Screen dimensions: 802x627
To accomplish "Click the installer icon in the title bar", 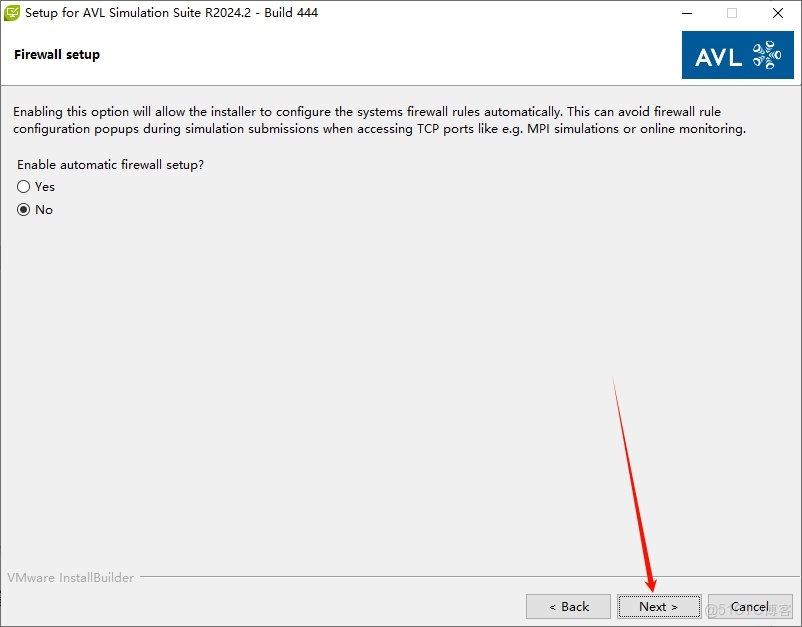I will tap(13, 14).
